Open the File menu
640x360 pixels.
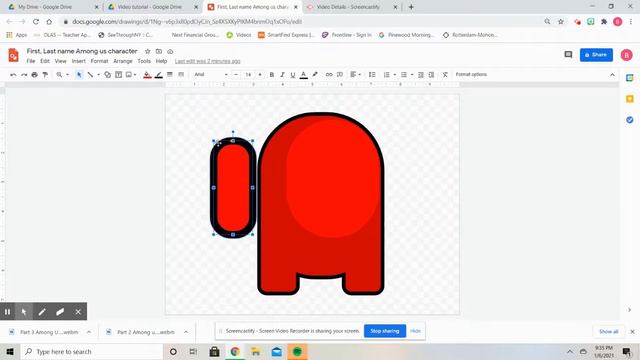pos(31,61)
